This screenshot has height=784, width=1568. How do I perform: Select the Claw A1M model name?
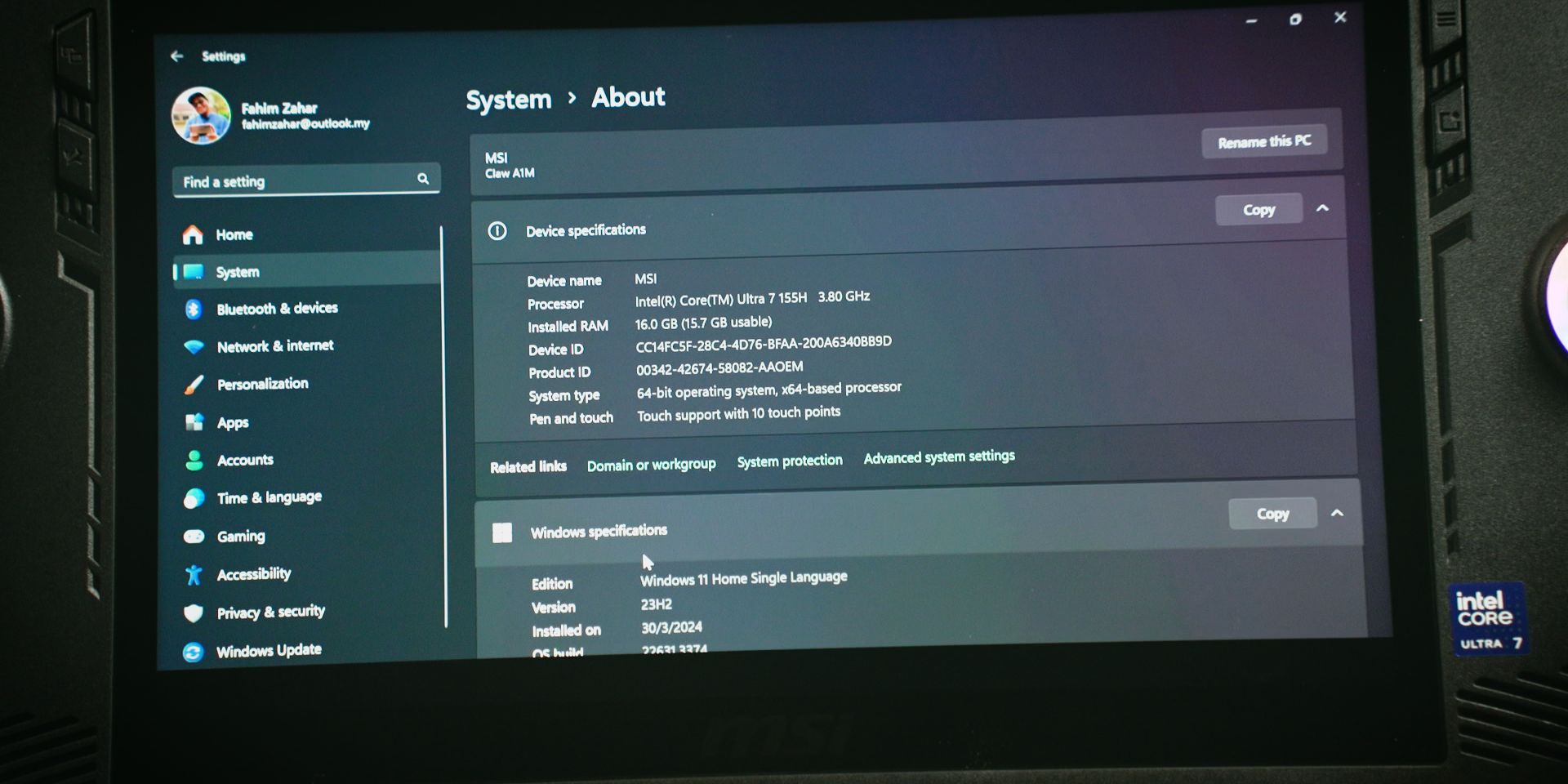[510, 173]
